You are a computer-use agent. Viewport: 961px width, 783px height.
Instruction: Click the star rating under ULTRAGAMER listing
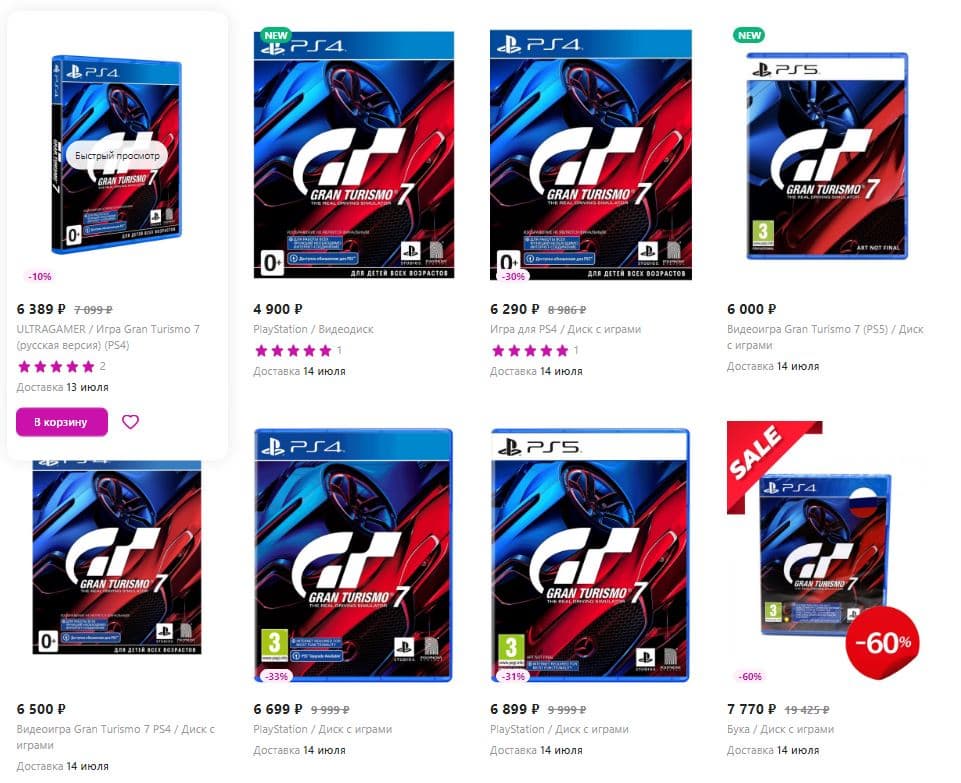(x=56, y=366)
